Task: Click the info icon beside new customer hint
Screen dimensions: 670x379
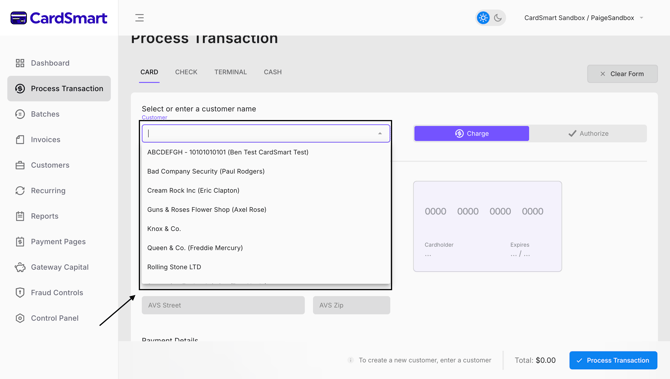Action: pyautogui.click(x=350, y=360)
